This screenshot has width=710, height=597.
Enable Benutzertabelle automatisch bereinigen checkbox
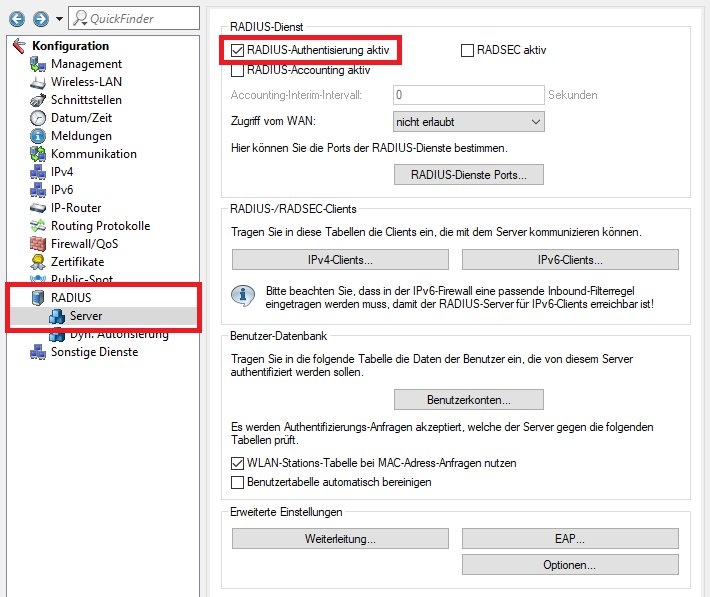click(x=237, y=482)
